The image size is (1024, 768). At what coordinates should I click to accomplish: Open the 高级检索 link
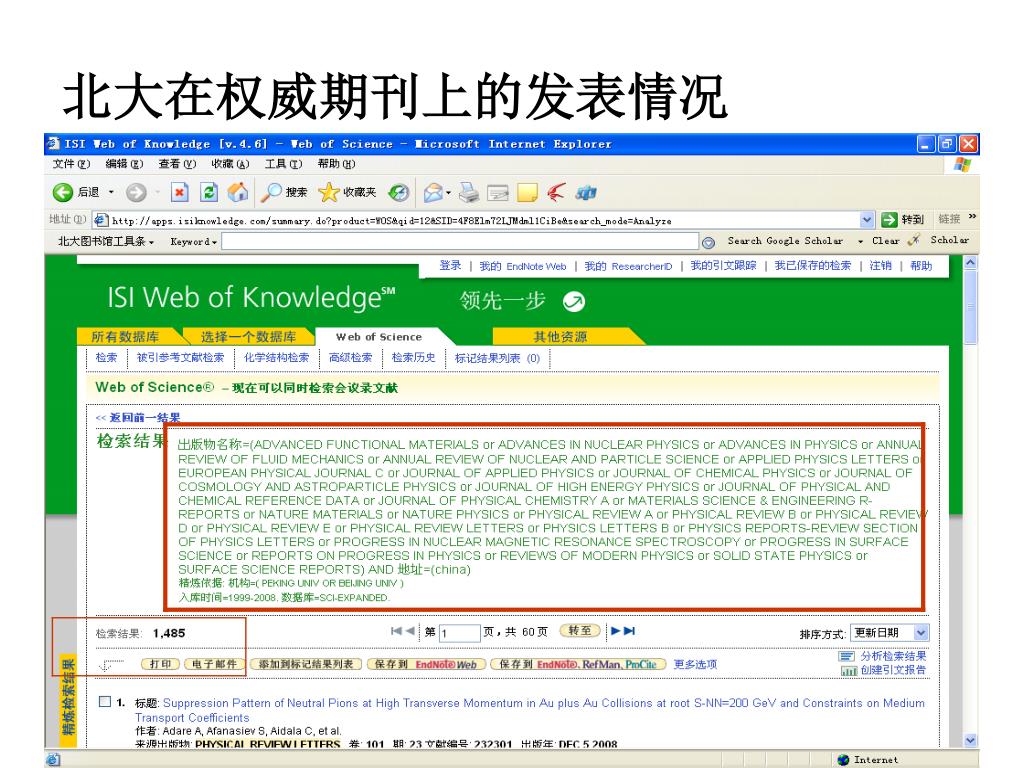(x=350, y=358)
